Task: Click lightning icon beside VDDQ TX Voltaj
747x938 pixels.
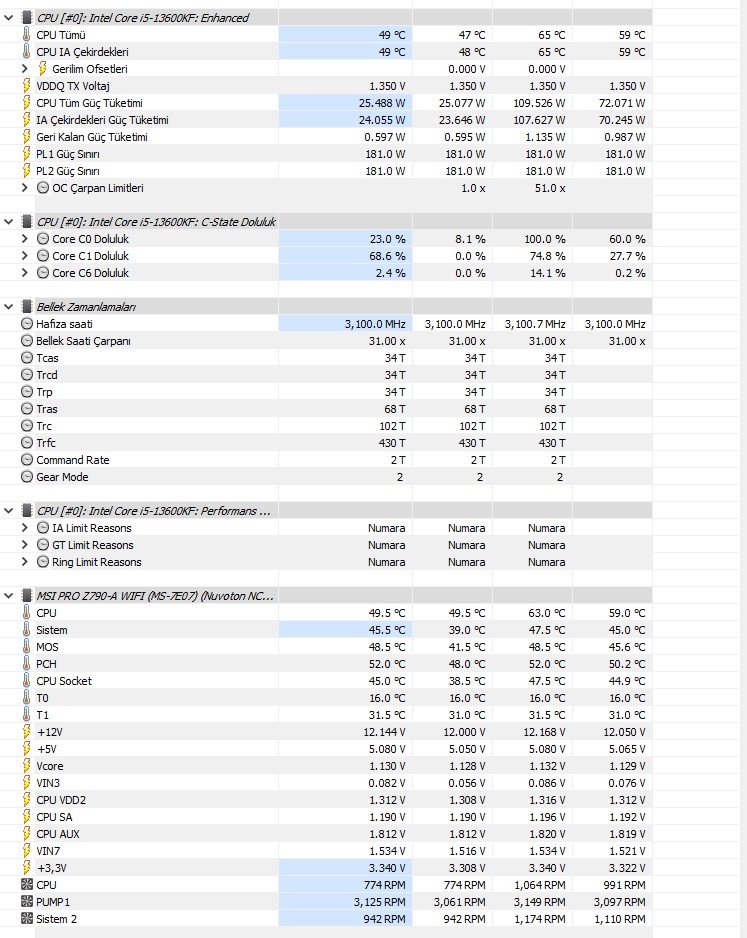Action: point(26,86)
